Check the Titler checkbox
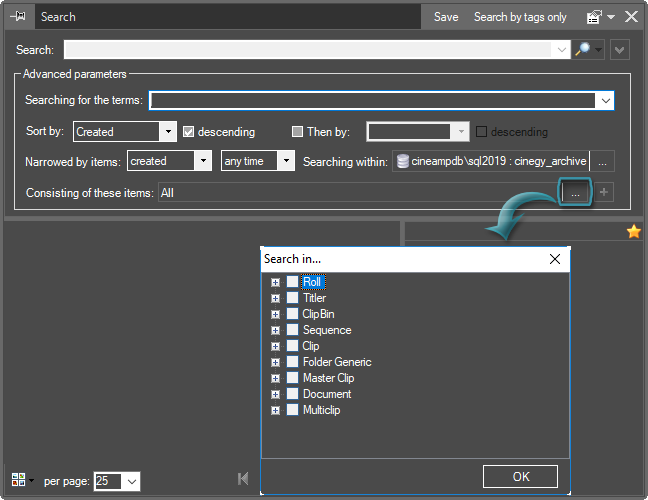This screenshot has width=648, height=500. [x=292, y=298]
